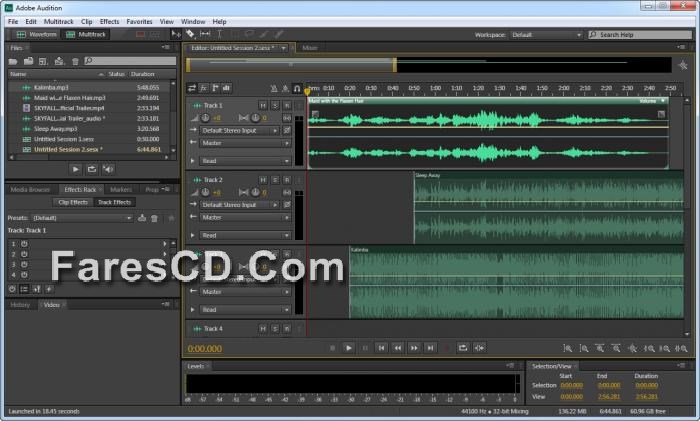Adjust Track 2 volume knob
The height and width of the screenshot is (421, 700).
click(205, 192)
